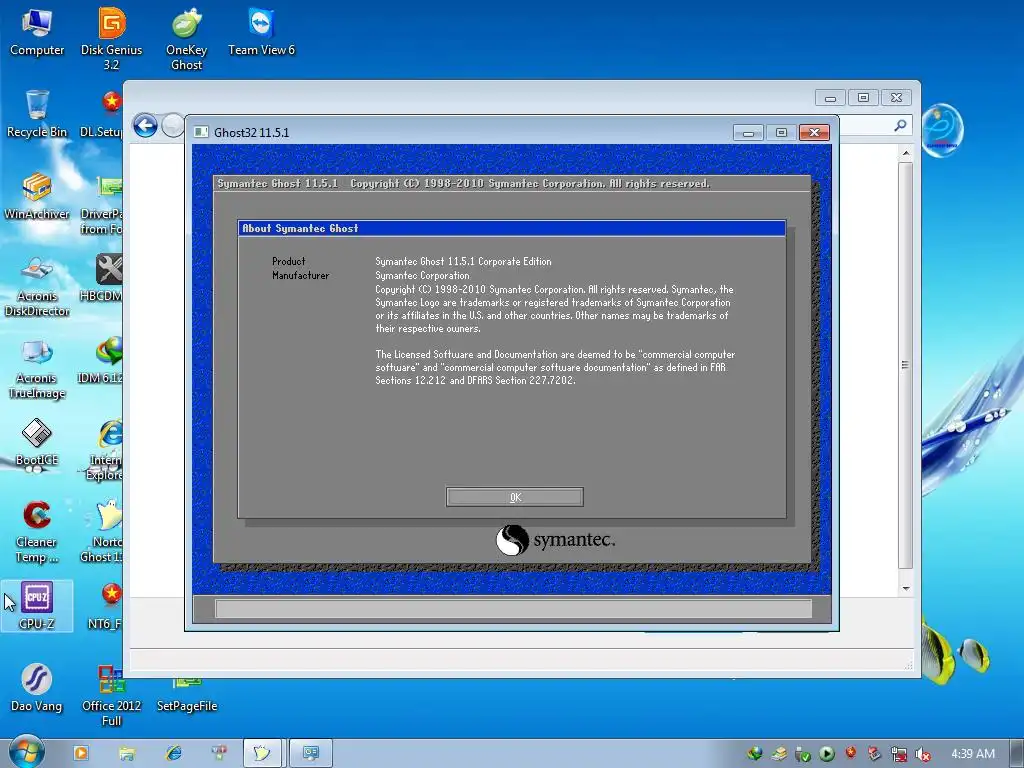Click the muted volume tray icon
The image size is (1024, 768).
(x=922, y=754)
